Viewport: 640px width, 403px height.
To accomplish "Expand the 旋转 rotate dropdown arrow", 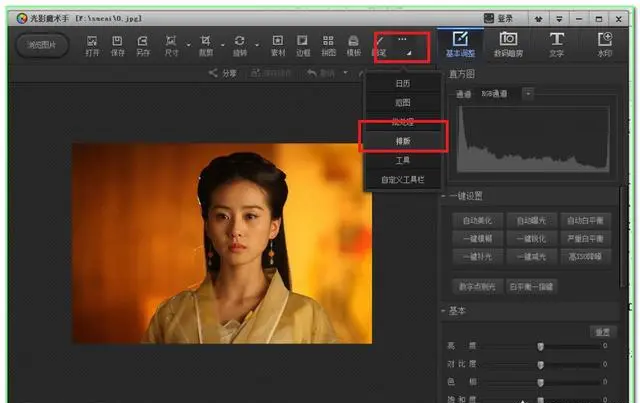I will [257, 45].
